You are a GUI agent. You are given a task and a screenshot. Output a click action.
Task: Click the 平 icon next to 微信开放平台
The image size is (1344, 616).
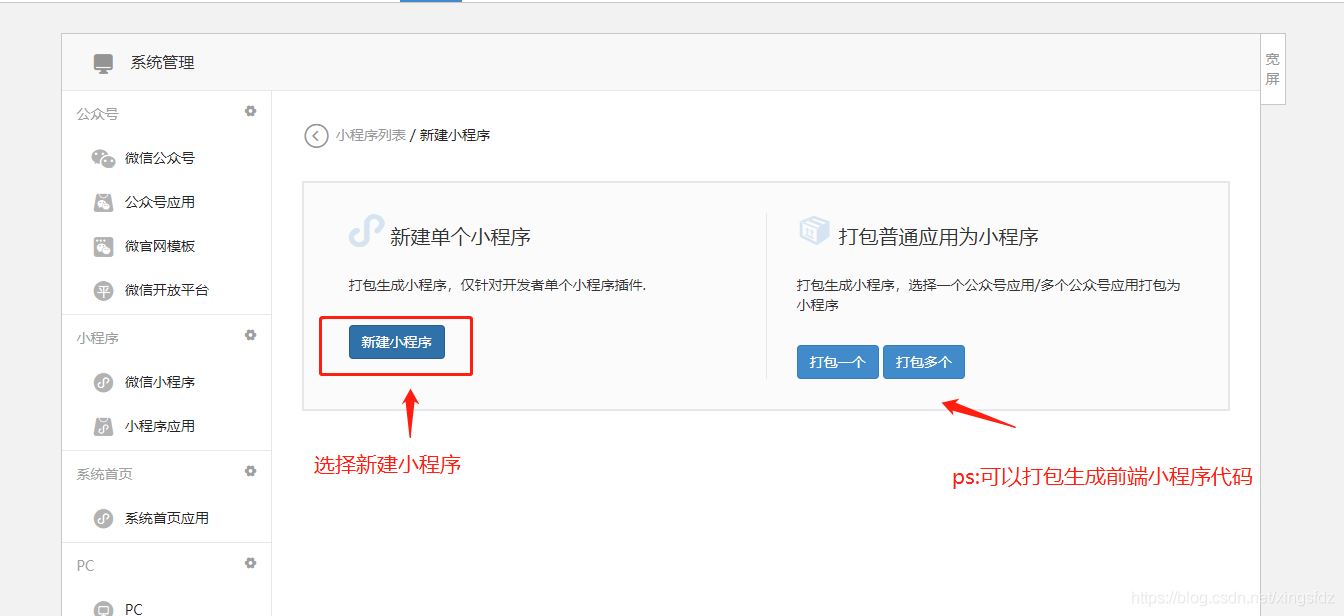coord(103,290)
